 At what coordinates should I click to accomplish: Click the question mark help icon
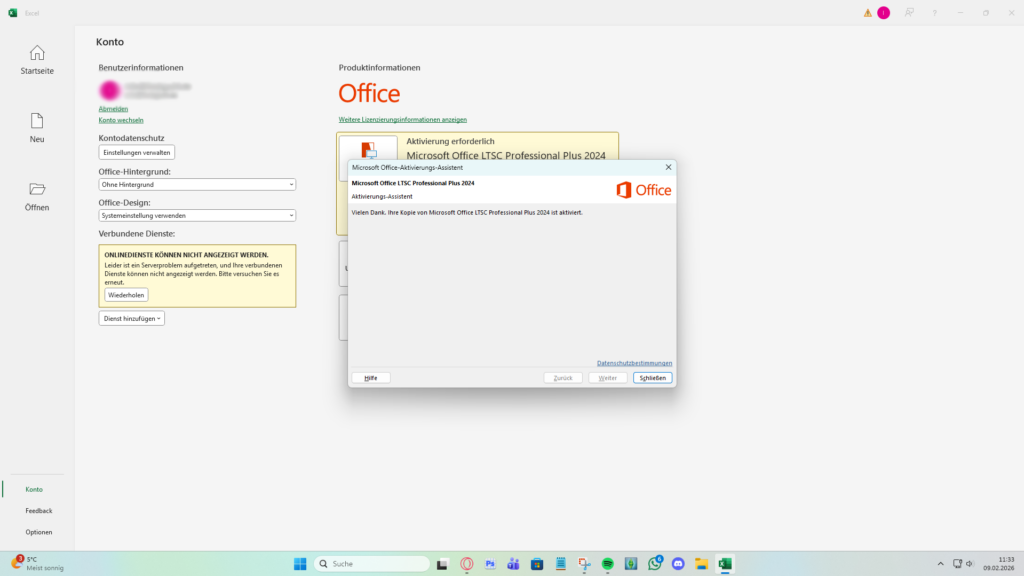click(x=935, y=13)
